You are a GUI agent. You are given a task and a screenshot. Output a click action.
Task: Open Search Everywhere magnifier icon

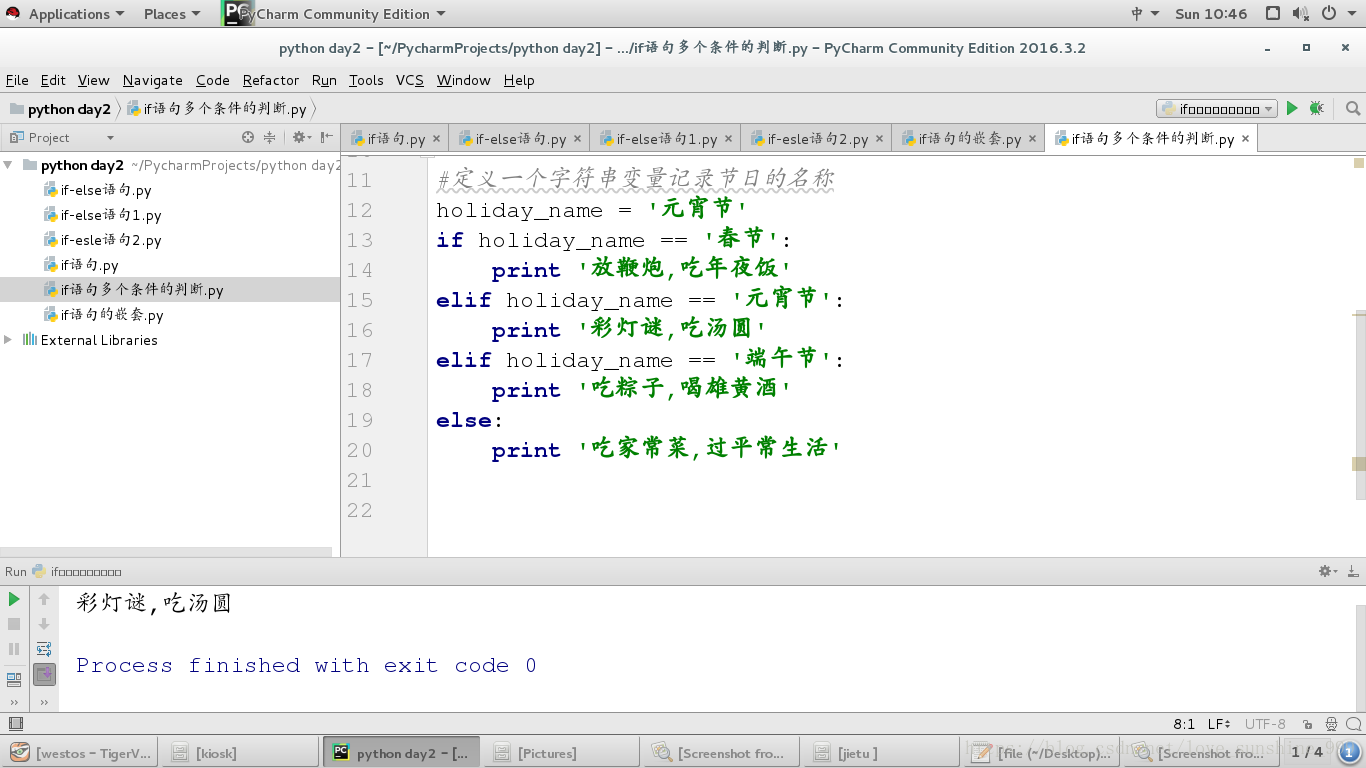1353,108
